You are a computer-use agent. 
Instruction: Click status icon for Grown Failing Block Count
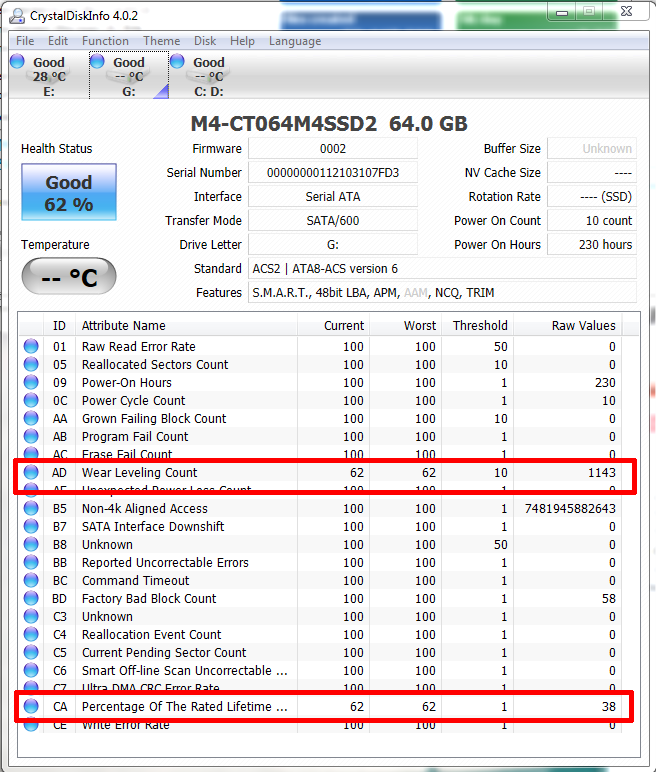tap(31, 418)
